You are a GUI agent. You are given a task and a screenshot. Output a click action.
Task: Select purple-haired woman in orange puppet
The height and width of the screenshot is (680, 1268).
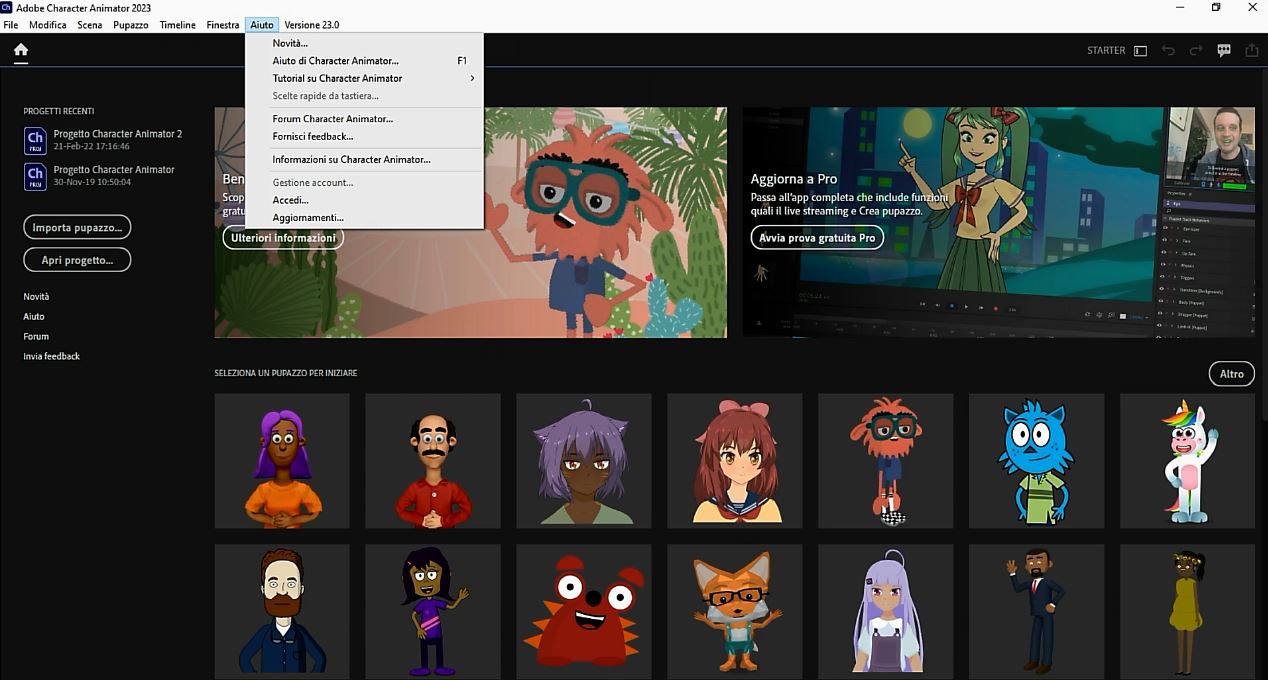(x=282, y=461)
